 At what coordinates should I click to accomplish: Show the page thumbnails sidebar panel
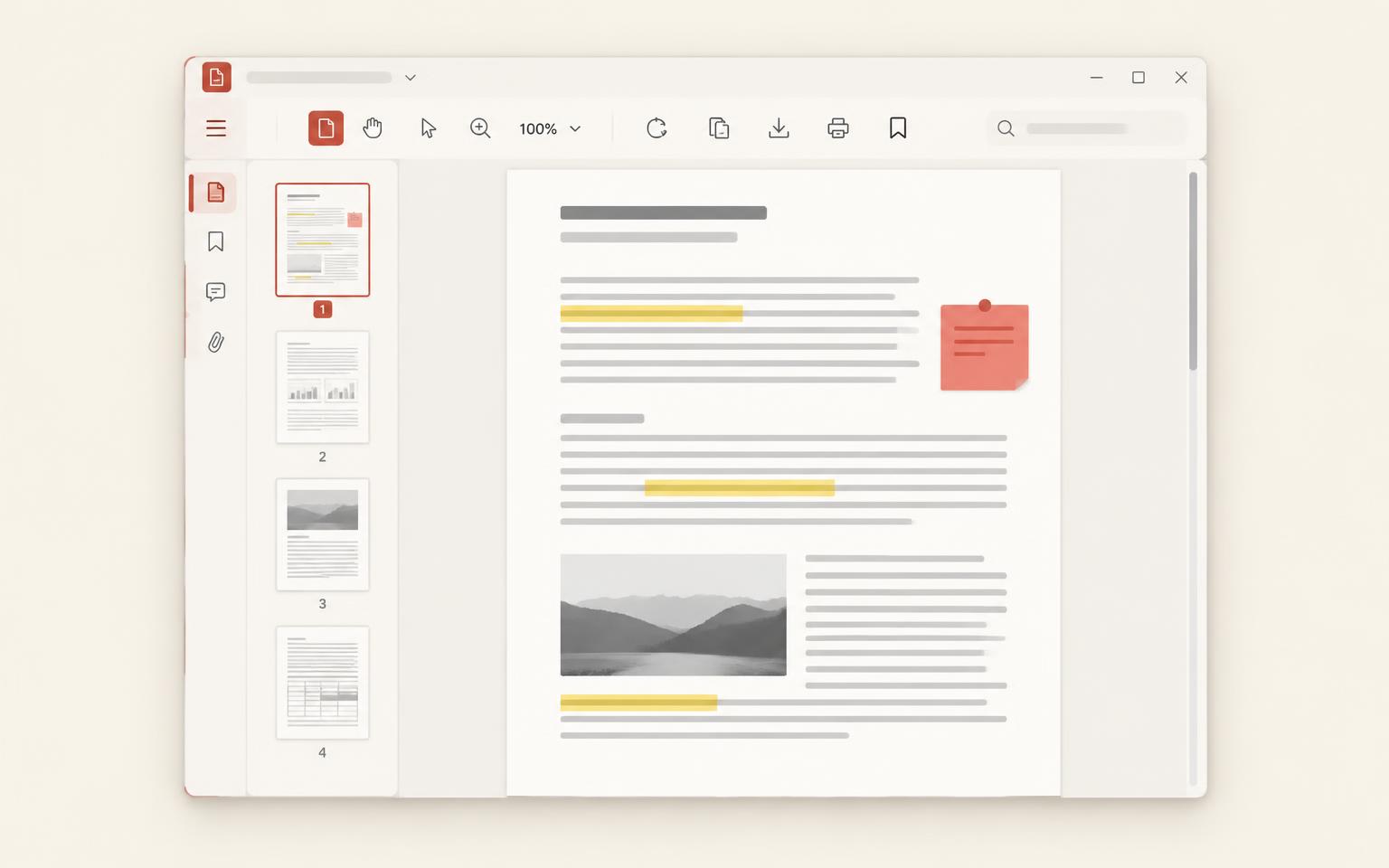tap(215, 193)
